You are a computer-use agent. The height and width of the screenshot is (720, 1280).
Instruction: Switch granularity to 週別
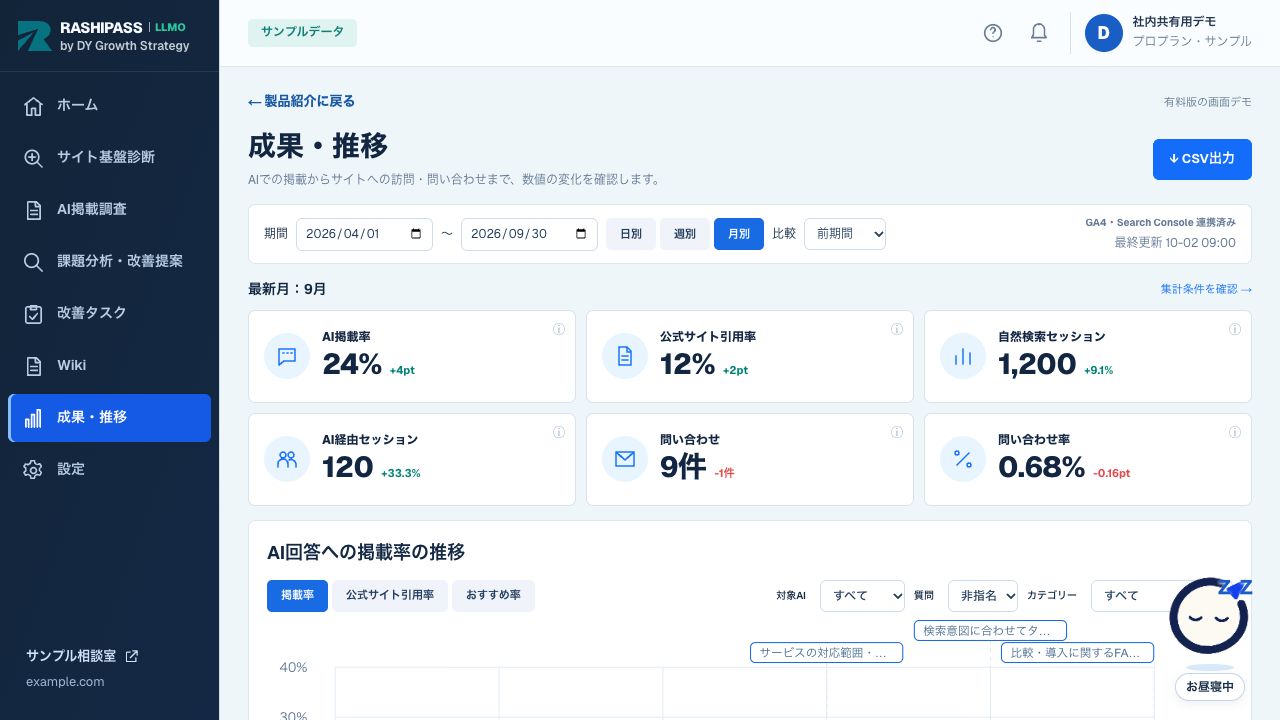[x=685, y=234]
